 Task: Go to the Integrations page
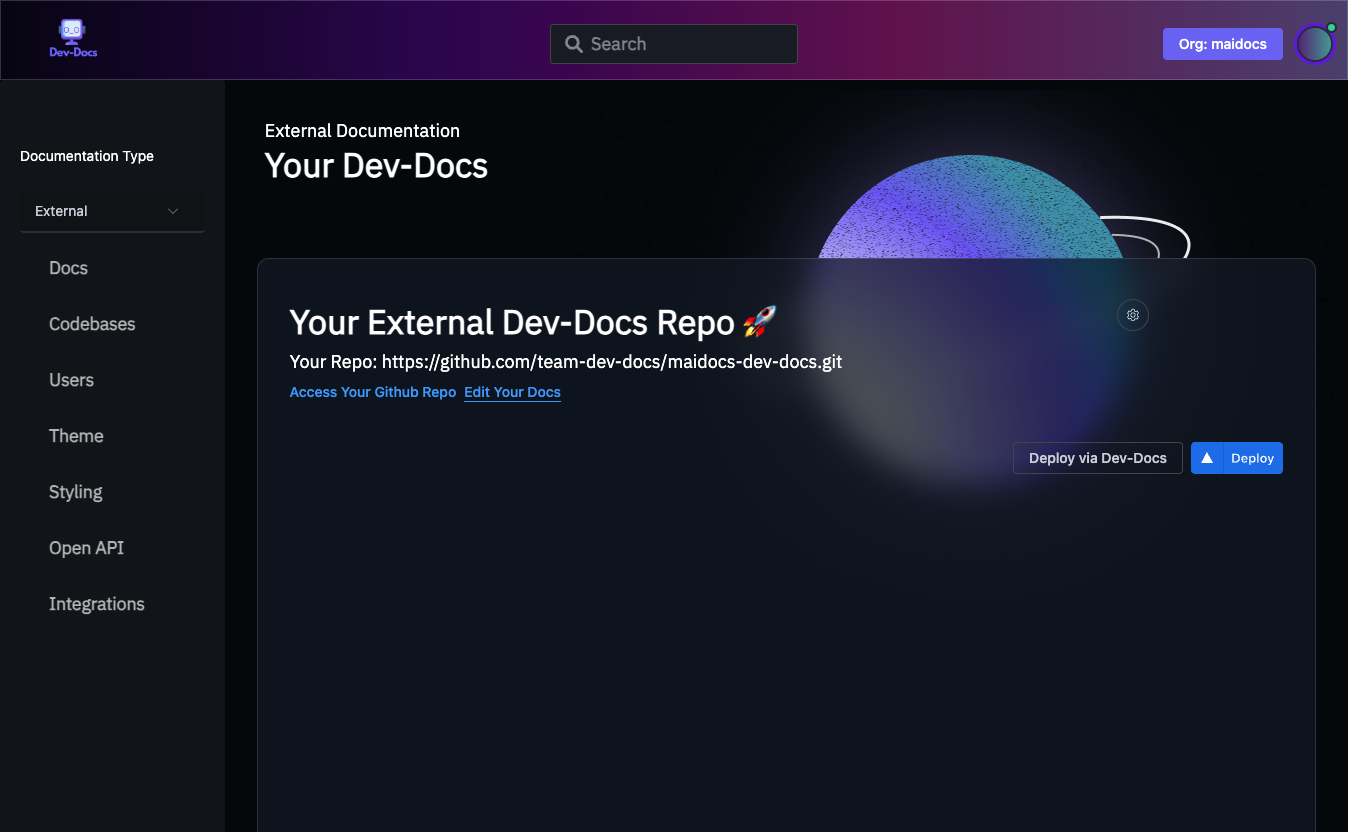(97, 604)
